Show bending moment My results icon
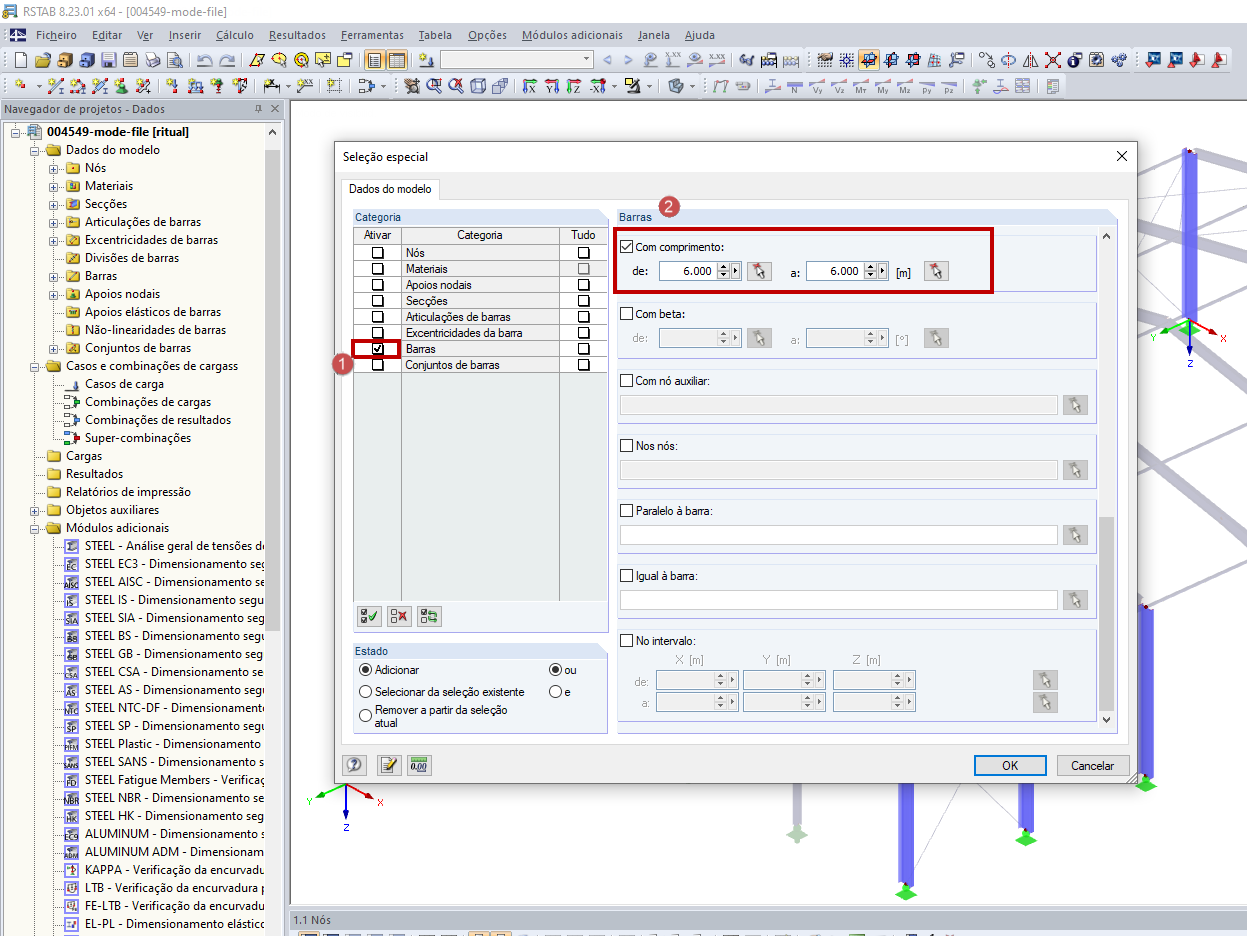This screenshot has width=1247, height=936. pyautogui.click(x=882, y=86)
